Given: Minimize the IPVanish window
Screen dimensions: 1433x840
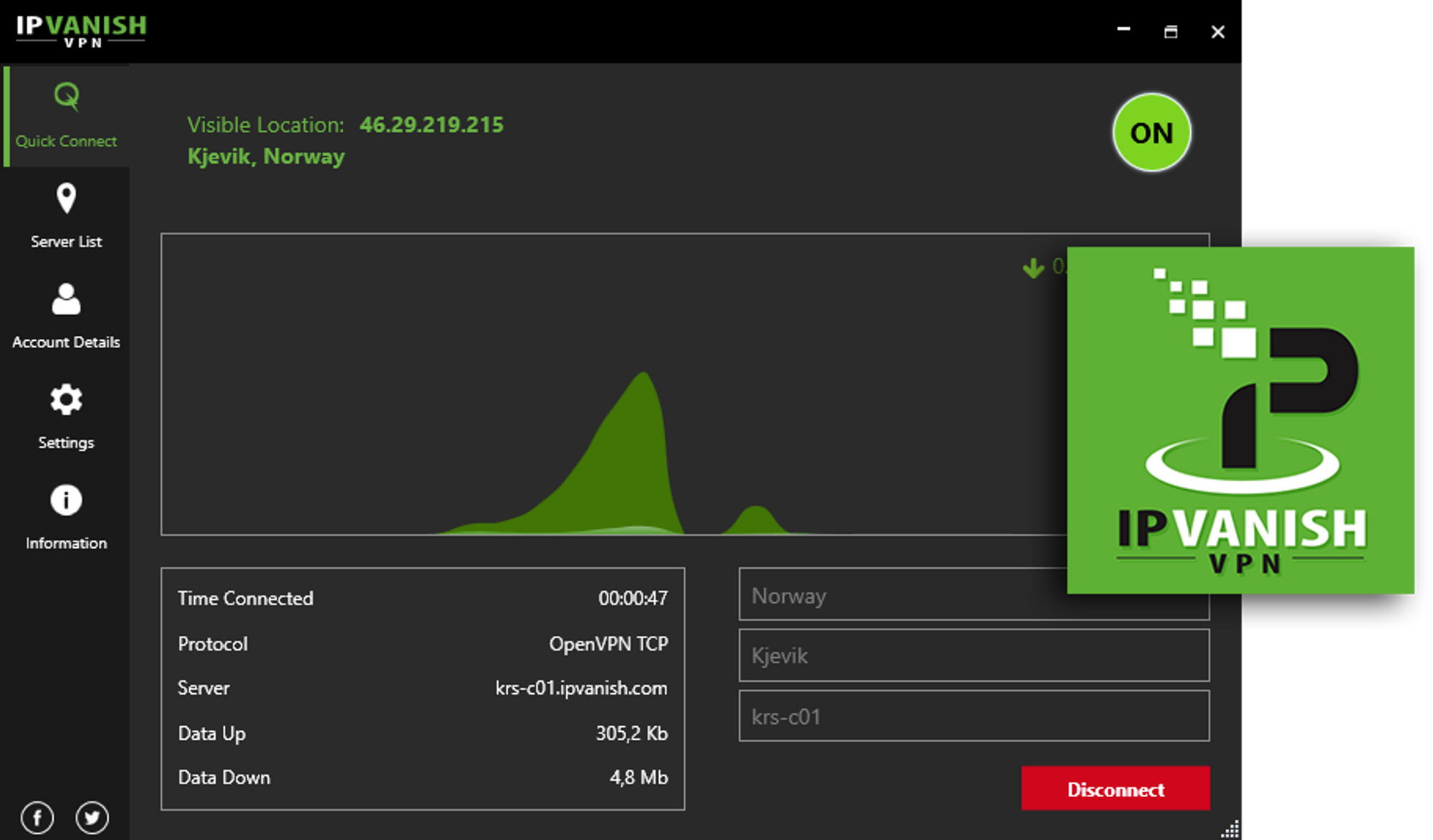Looking at the screenshot, I should 1123,31.
